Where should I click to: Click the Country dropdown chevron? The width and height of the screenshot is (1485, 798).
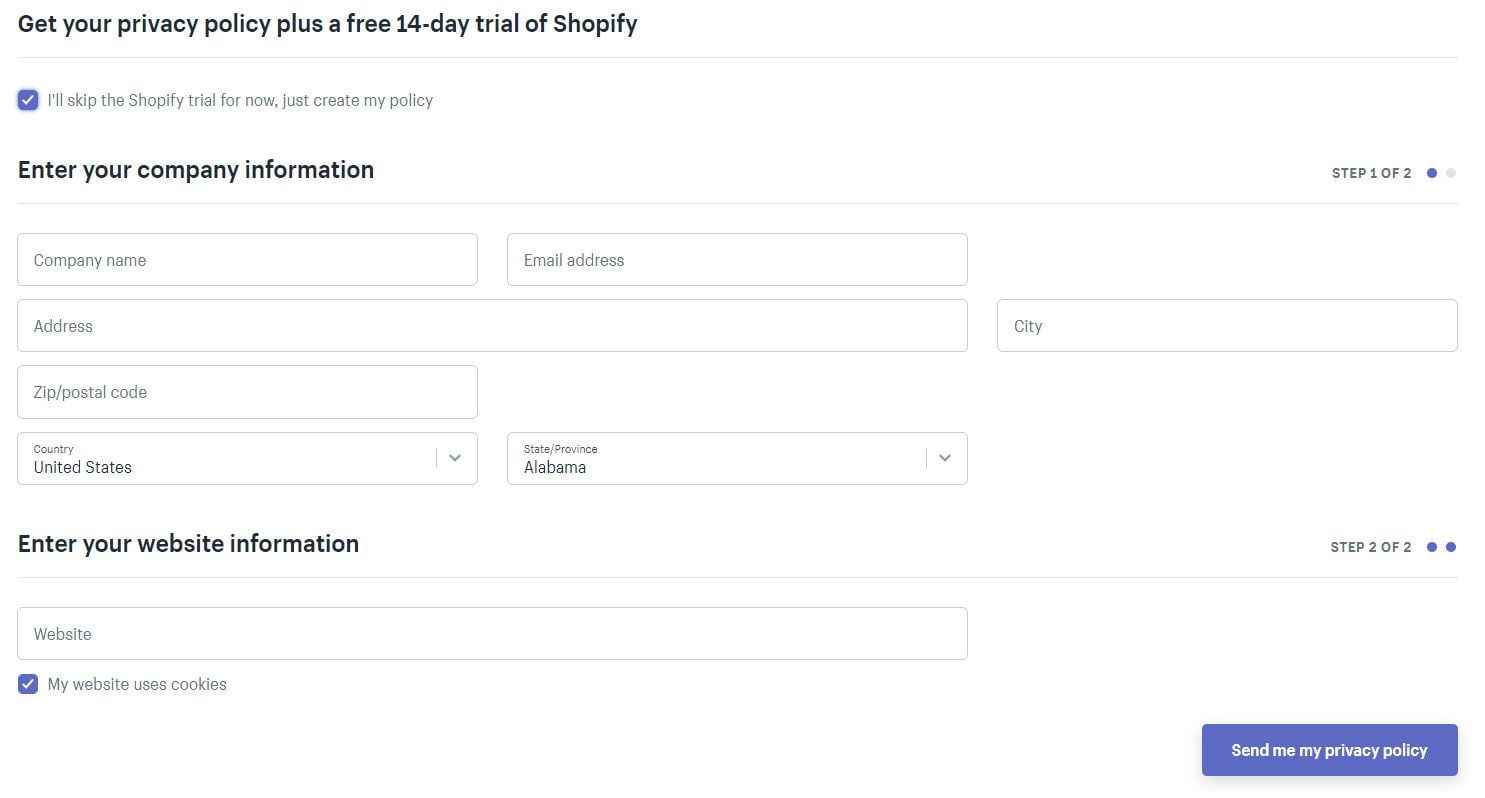tap(455, 458)
